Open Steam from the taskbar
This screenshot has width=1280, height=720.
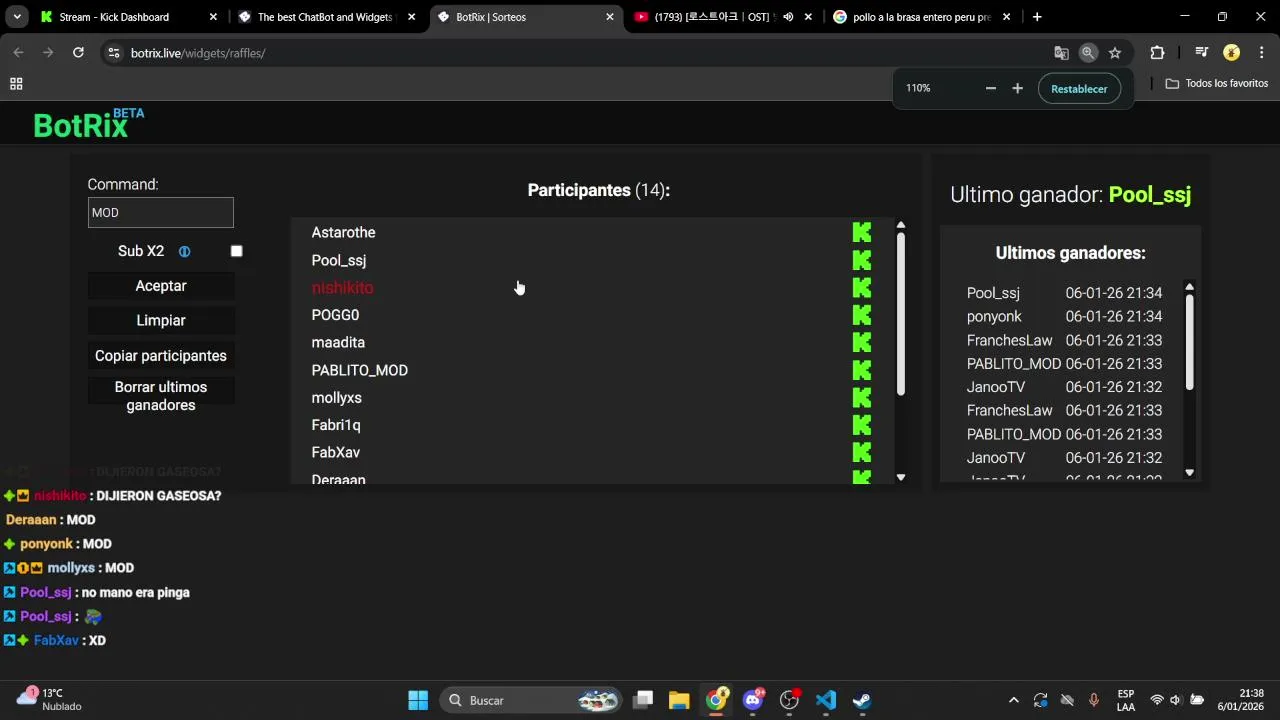861,700
